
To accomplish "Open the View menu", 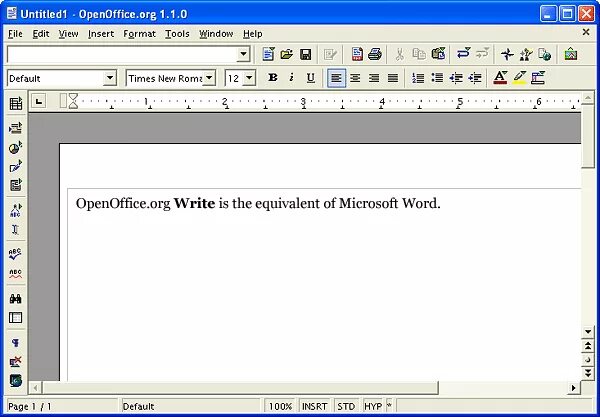I will pyautogui.click(x=68, y=34).
